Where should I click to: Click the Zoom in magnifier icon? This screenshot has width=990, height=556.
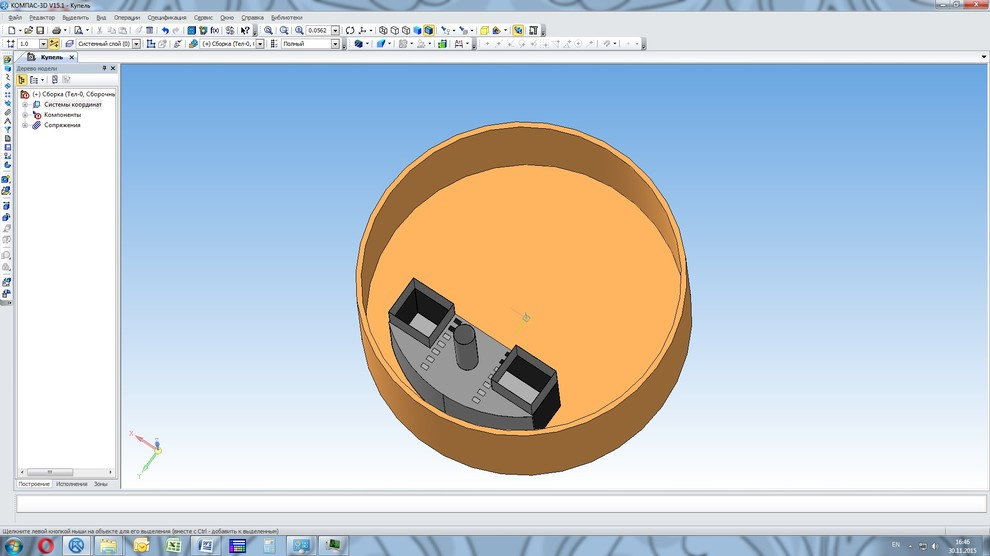(x=269, y=31)
